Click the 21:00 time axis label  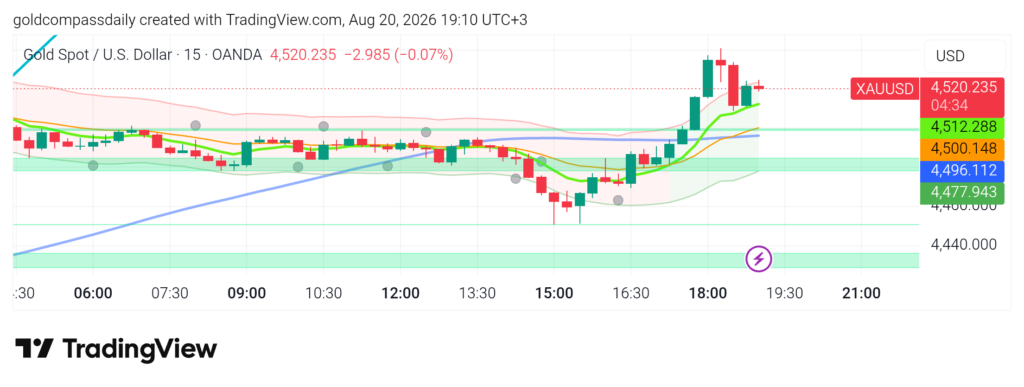pyautogui.click(x=861, y=293)
